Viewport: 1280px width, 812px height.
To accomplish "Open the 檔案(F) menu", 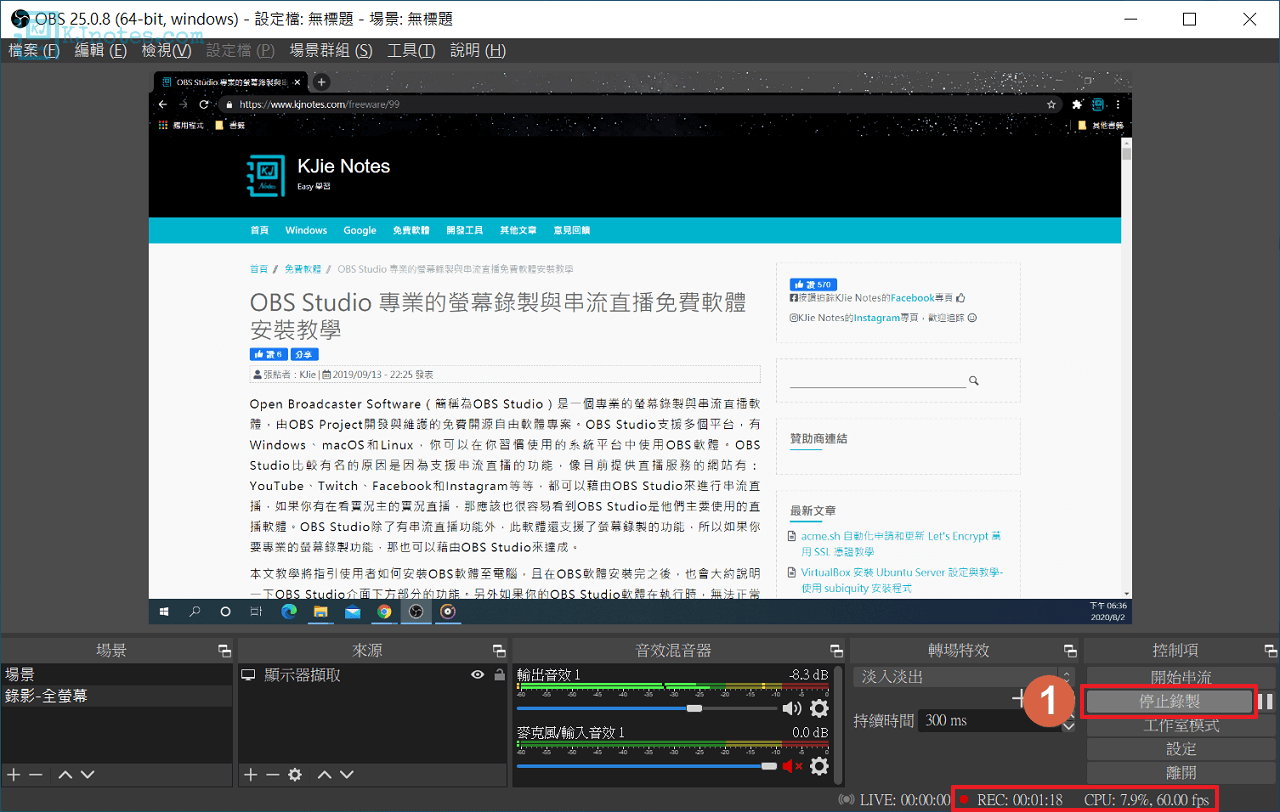I will (x=34, y=50).
